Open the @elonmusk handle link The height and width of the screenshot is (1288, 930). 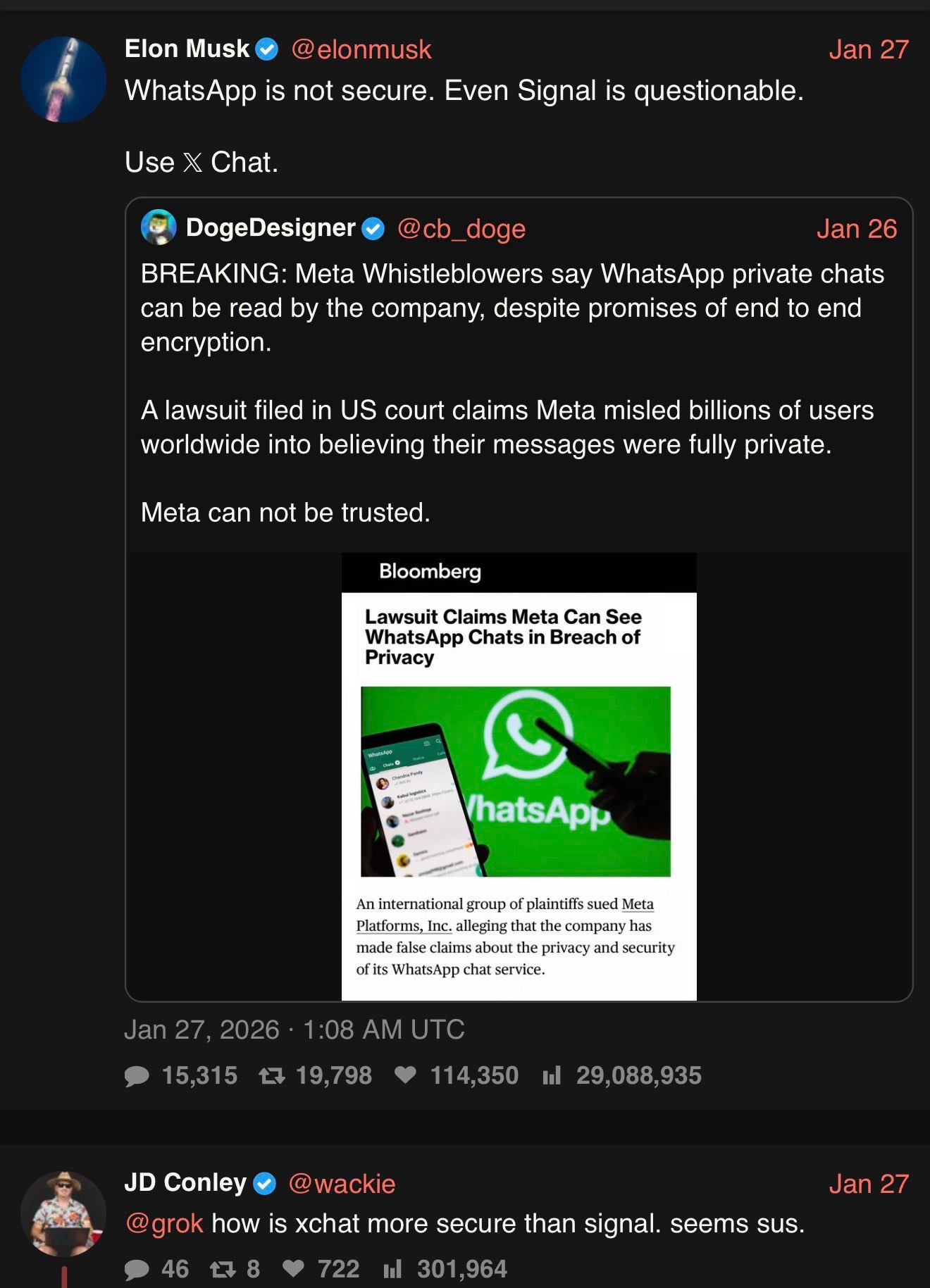click(x=361, y=49)
